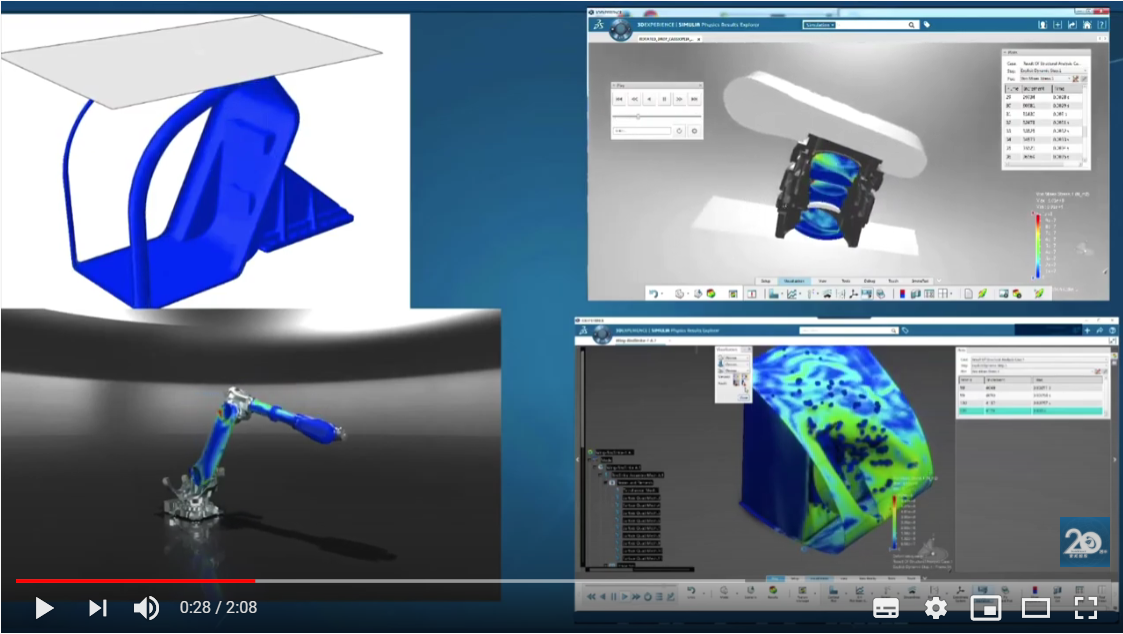The height and width of the screenshot is (634, 1123).
Task: Jump to first frame in Play panel
Action: pos(619,99)
